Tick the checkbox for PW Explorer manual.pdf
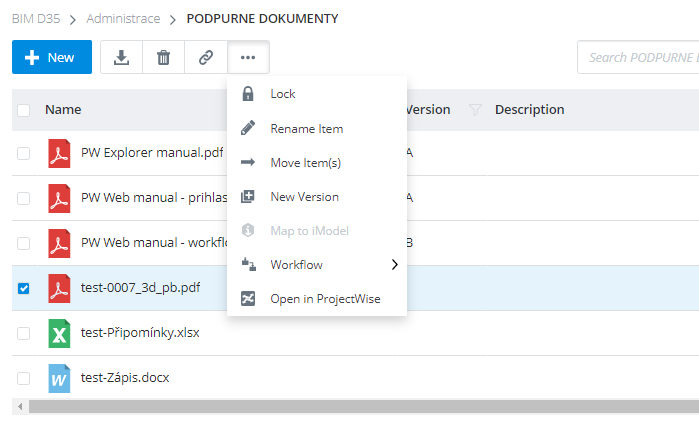Viewport: 699px width, 423px height. click(x=24, y=154)
